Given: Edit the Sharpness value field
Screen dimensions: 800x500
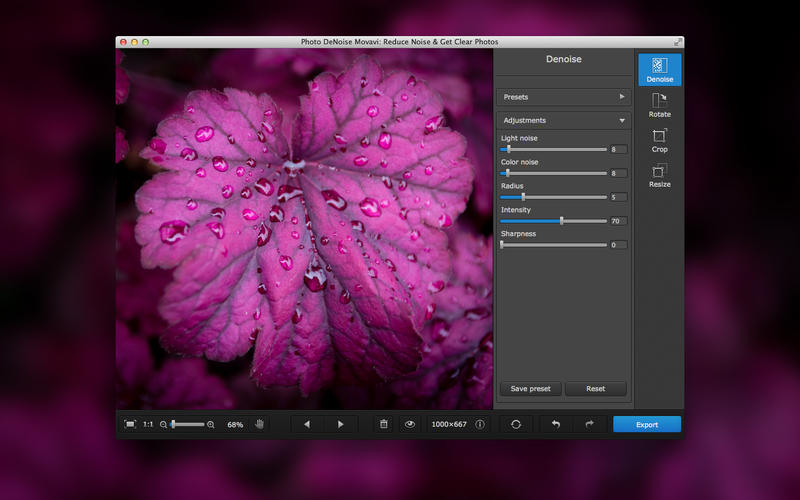Looking at the screenshot, I should coord(618,245).
